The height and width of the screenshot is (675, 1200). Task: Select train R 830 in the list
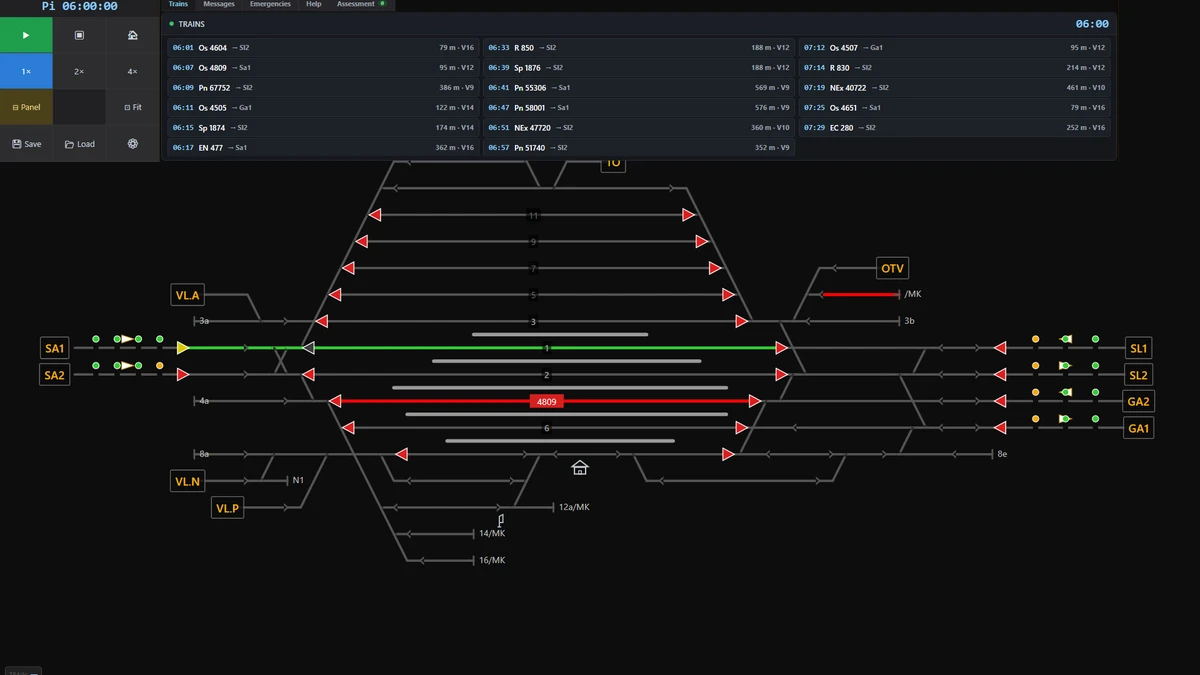point(955,67)
